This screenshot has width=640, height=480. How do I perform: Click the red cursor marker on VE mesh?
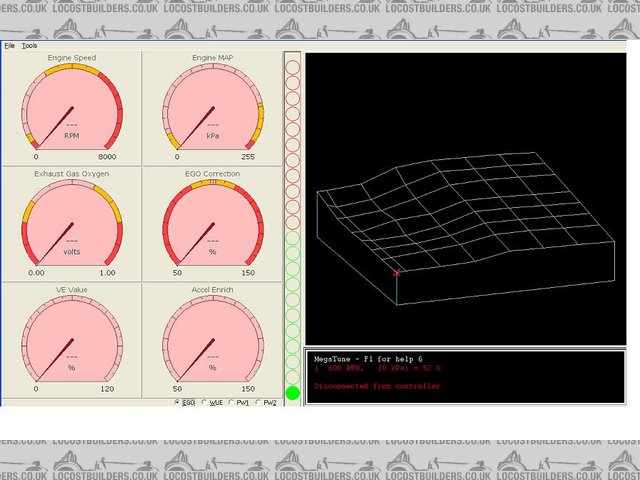397,272
